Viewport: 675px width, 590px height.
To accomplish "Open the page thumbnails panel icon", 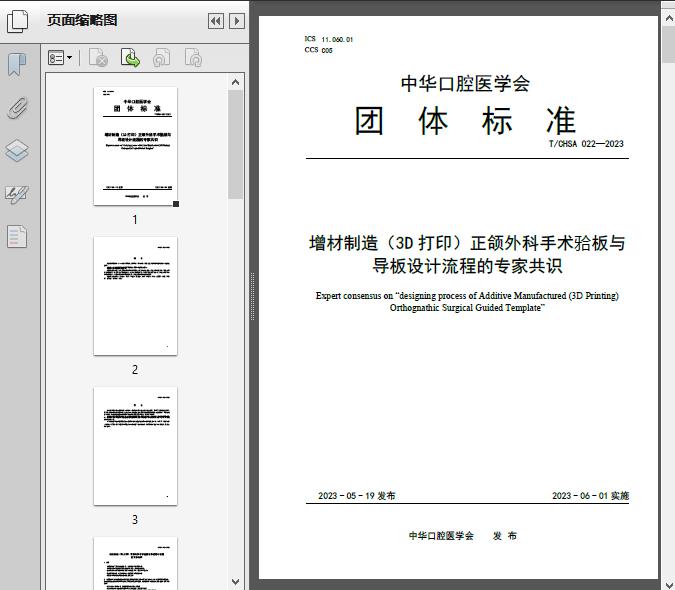I will [17, 22].
